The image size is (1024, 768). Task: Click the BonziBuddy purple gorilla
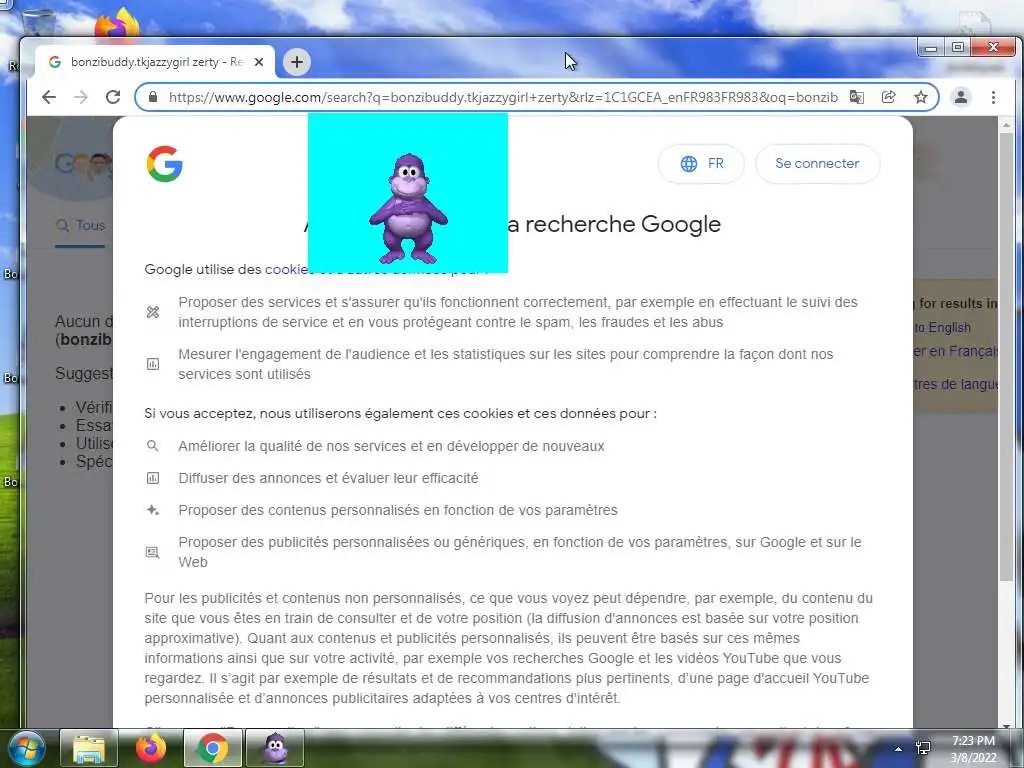pyautogui.click(x=408, y=208)
